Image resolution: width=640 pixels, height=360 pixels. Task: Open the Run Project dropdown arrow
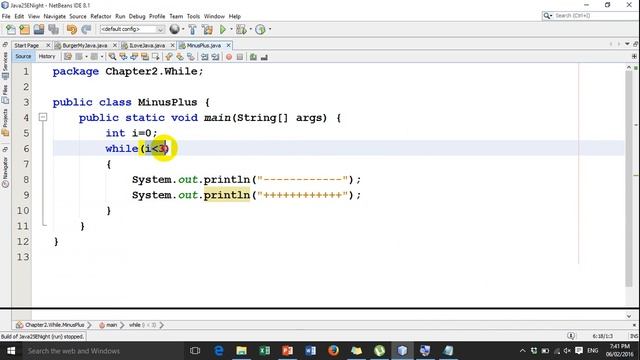(x=231, y=29)
